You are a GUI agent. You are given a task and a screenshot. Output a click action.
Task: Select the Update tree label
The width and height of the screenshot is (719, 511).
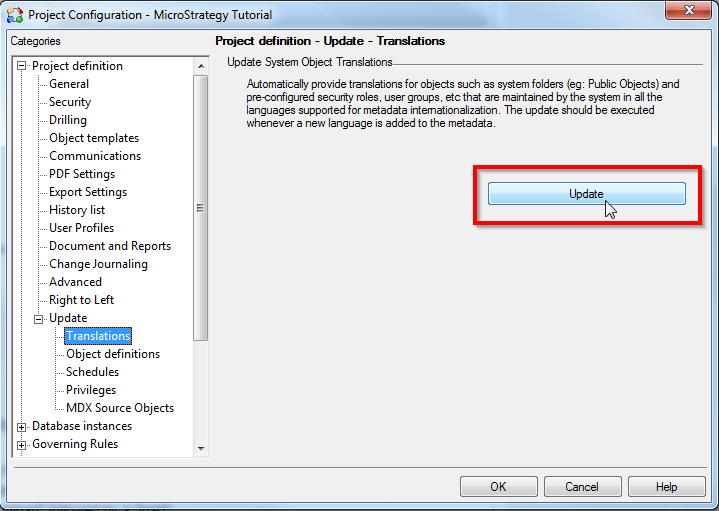point(68,318)
